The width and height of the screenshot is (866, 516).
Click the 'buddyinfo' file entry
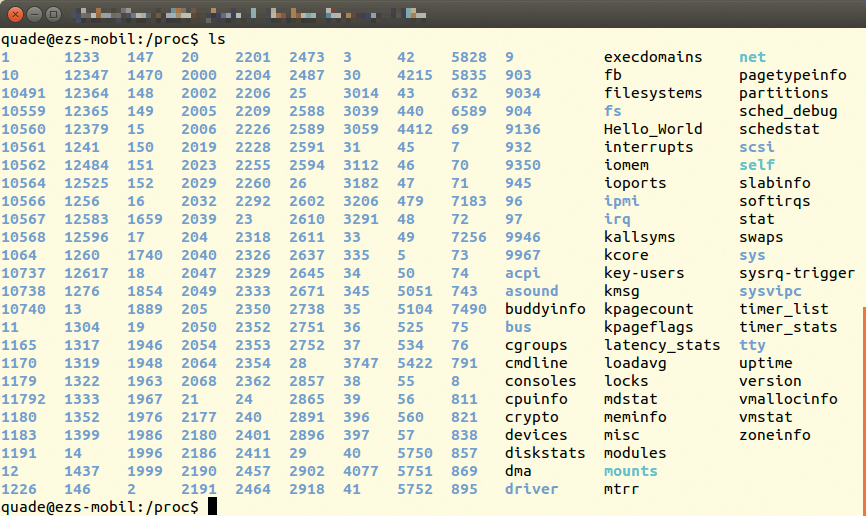(545, 309)
